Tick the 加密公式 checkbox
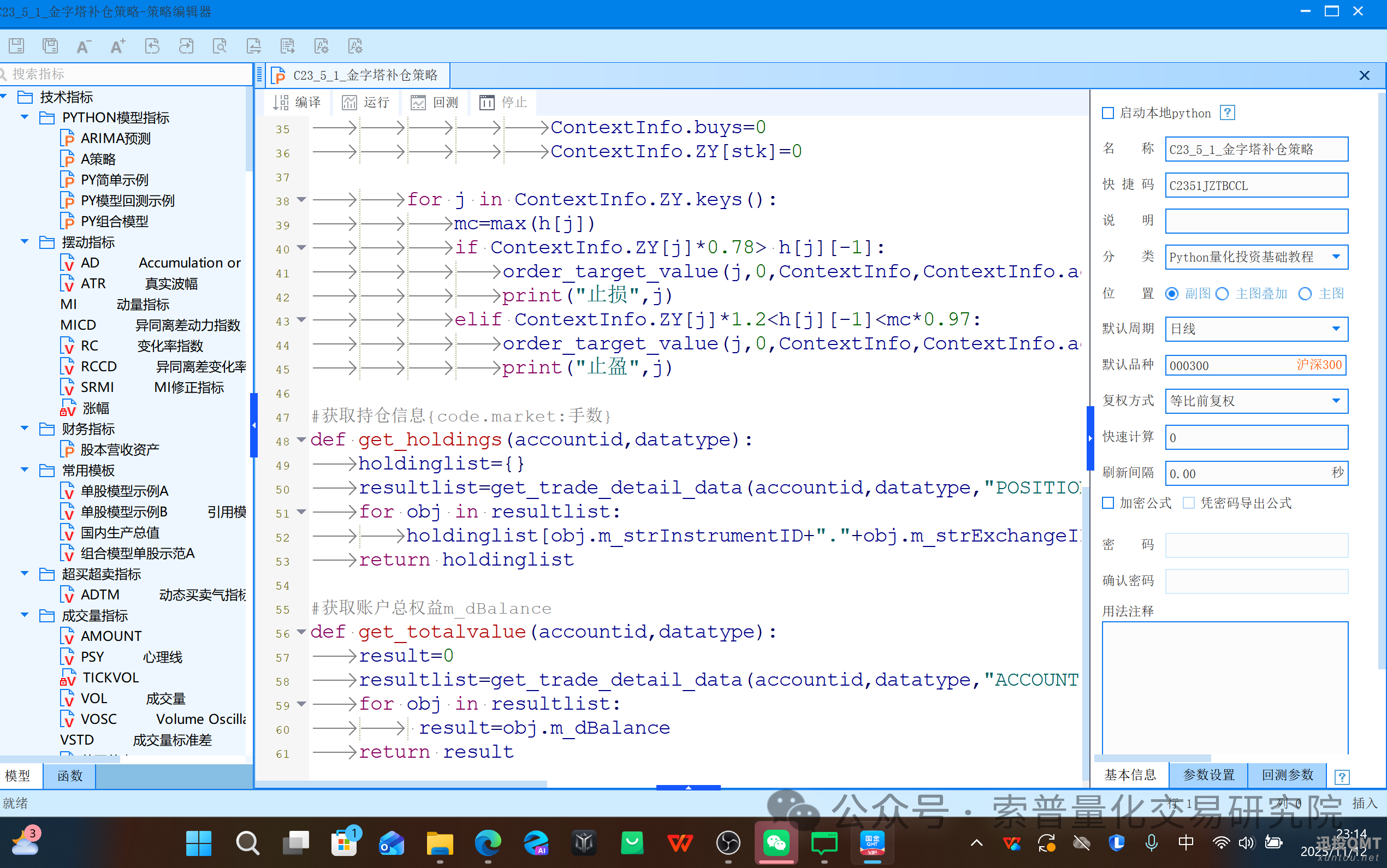The image size is (1387, 868). click(1108, 503)
